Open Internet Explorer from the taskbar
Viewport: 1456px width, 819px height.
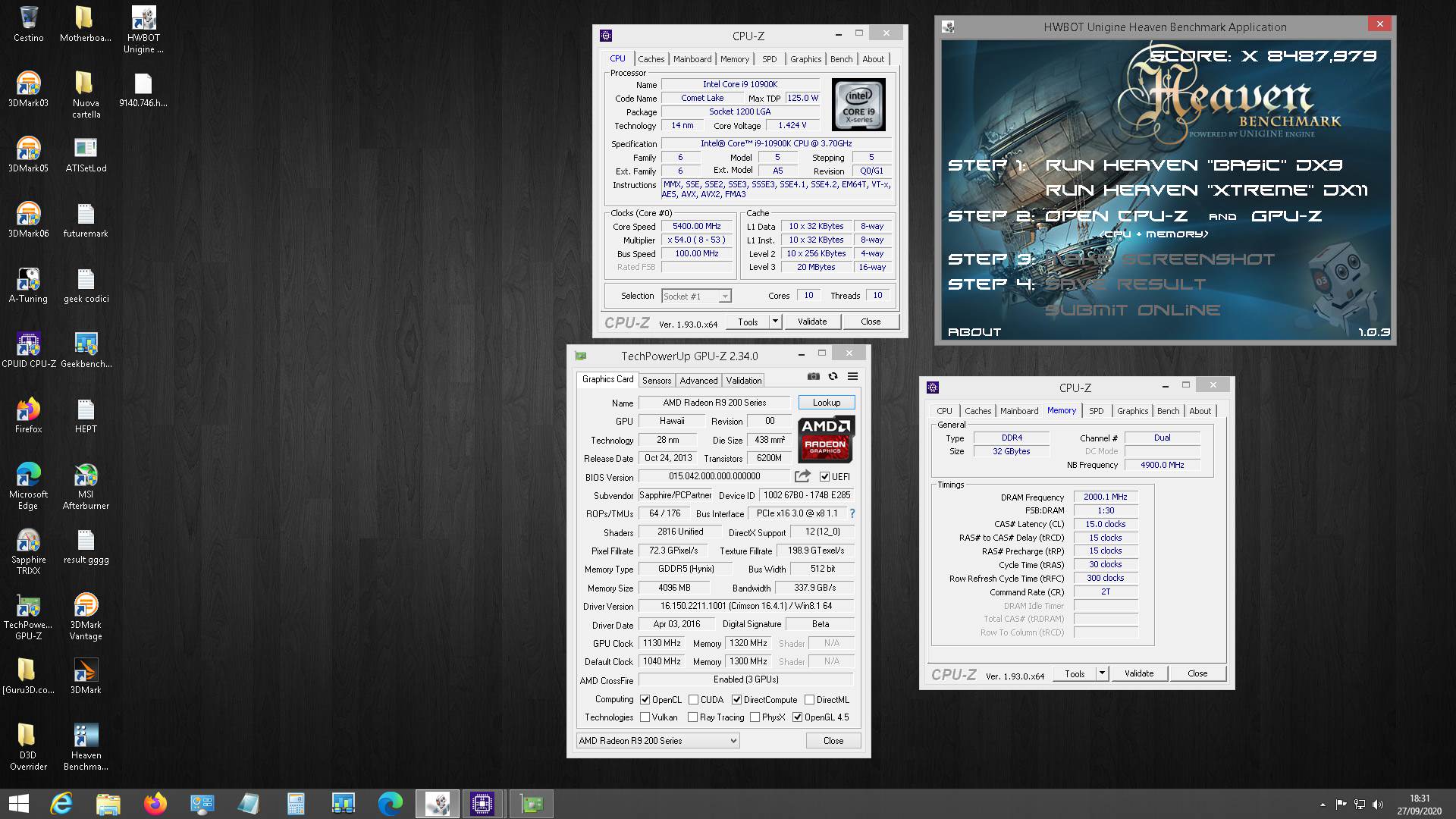coord(61,803)
